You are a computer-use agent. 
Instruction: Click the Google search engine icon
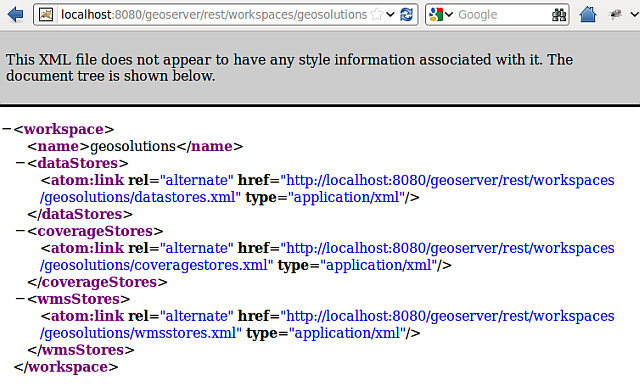[436, 15]
